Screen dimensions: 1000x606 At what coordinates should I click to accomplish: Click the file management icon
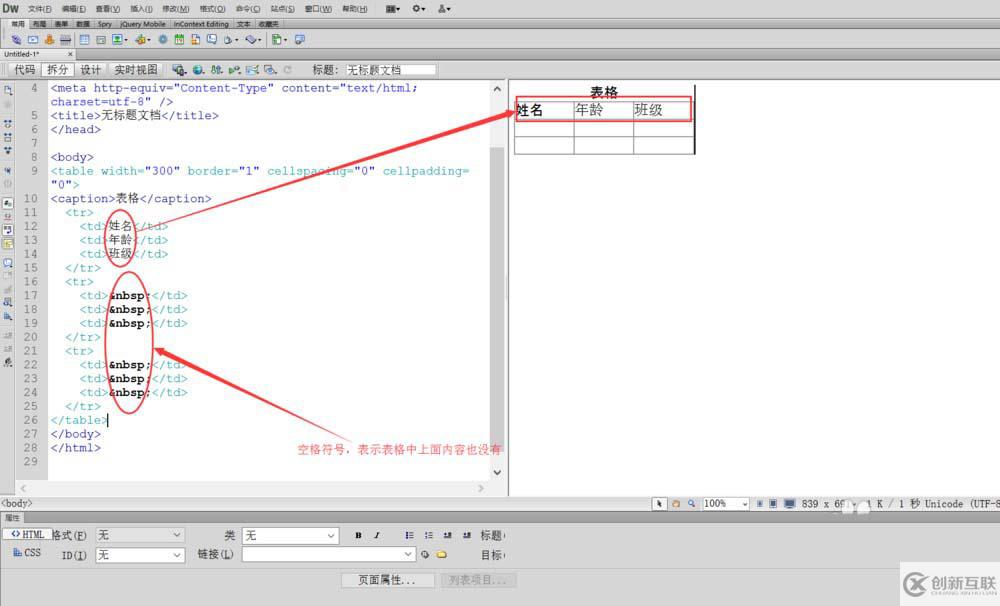tap(217, 70)
